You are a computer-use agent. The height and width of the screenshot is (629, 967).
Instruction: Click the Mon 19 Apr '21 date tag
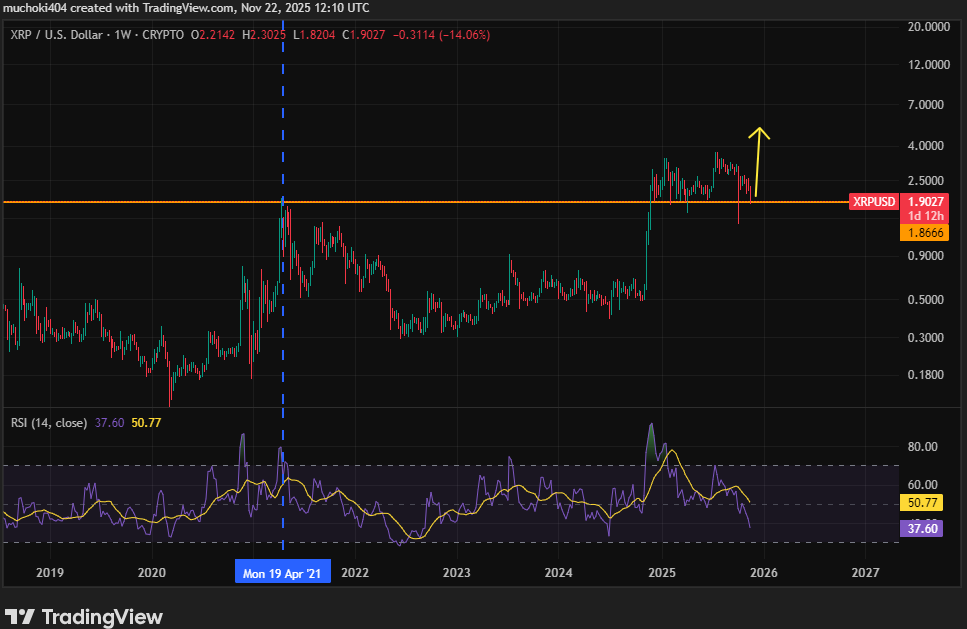coord(282,572)
